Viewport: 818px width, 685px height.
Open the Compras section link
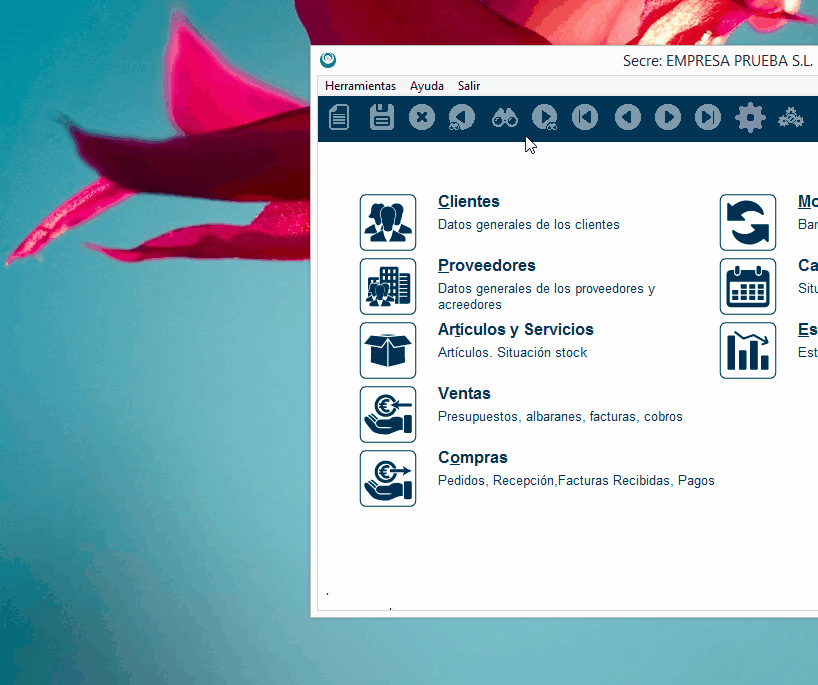[x=472, y=458]
